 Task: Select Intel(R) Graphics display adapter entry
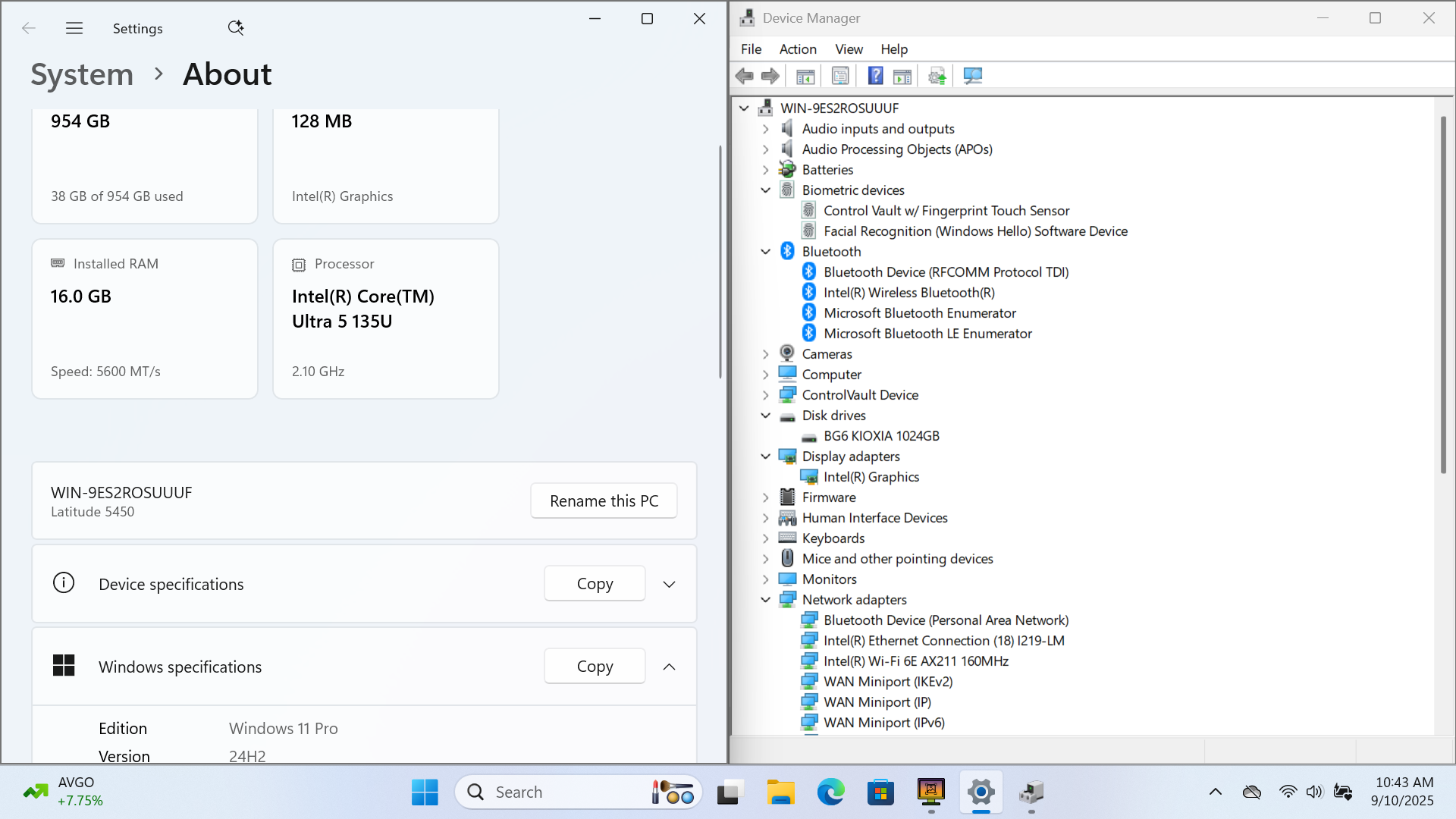[871, 477]
